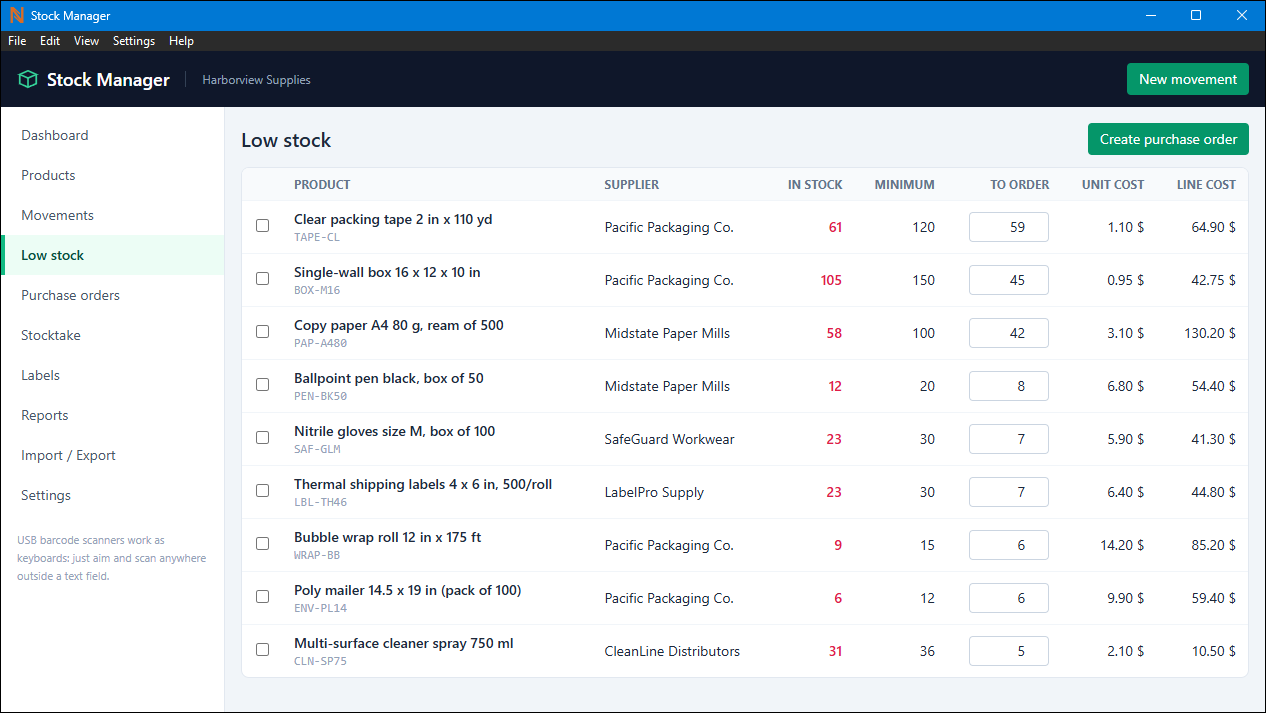Open the File menu

(17, 41)
